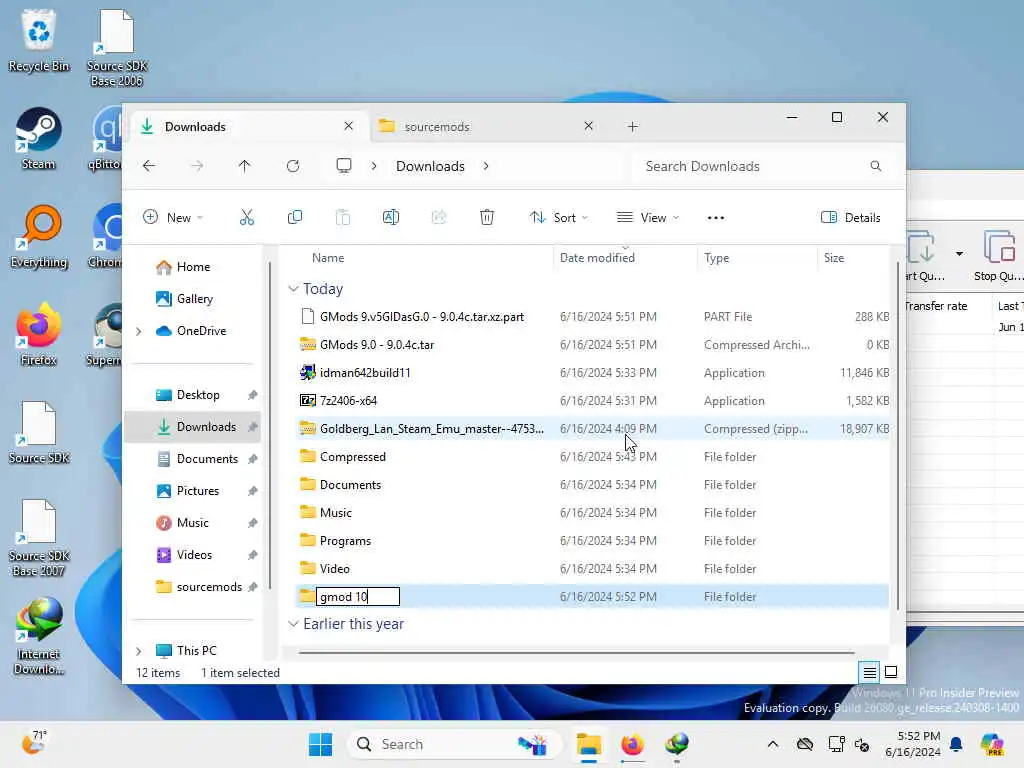This screenshot has width=1024, height=768.
Task: Open Pictures in quick access
Action: tap(197, 491)
